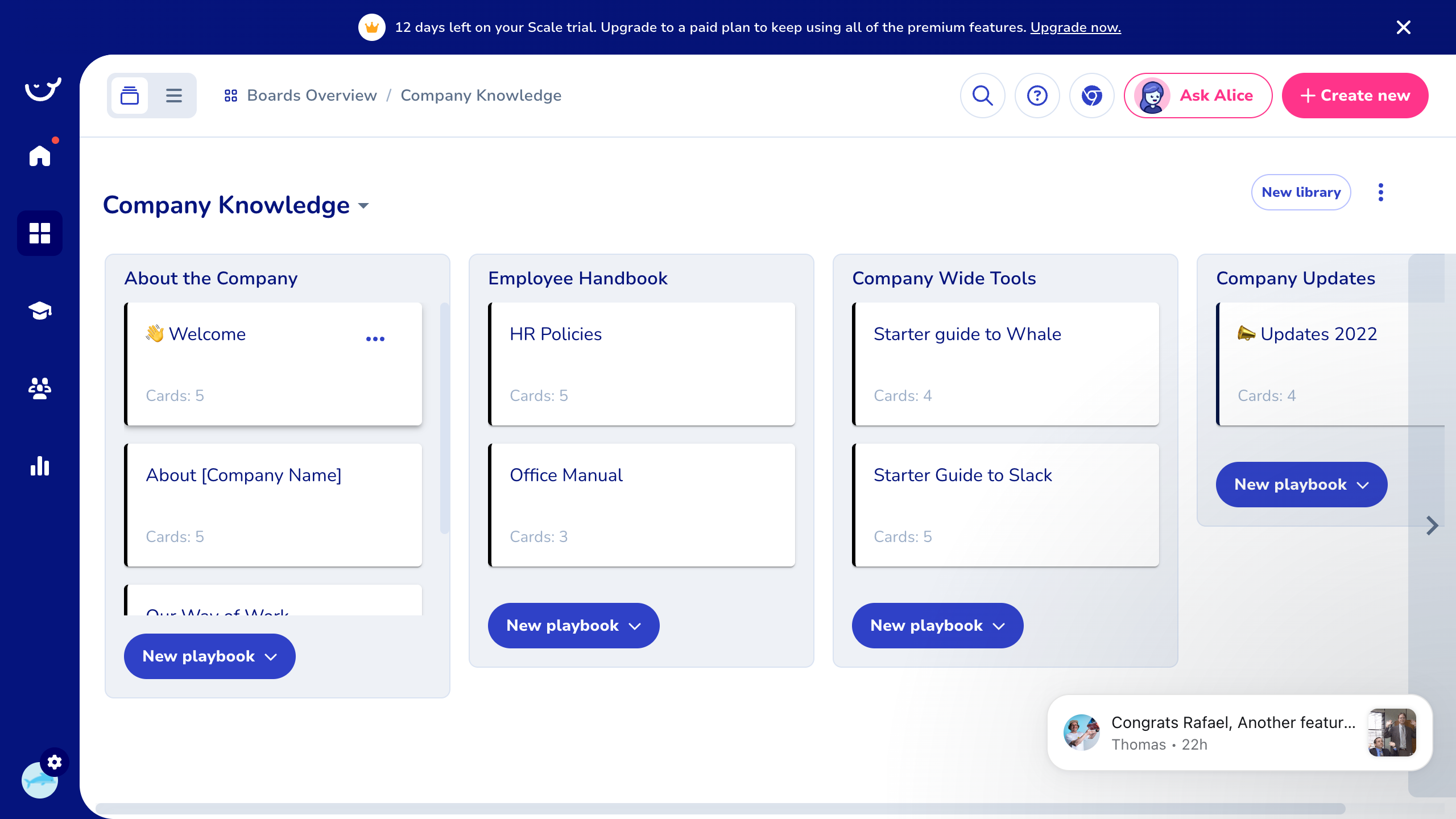
Task: Click the search magnifier icon
Action: (982, 96)
